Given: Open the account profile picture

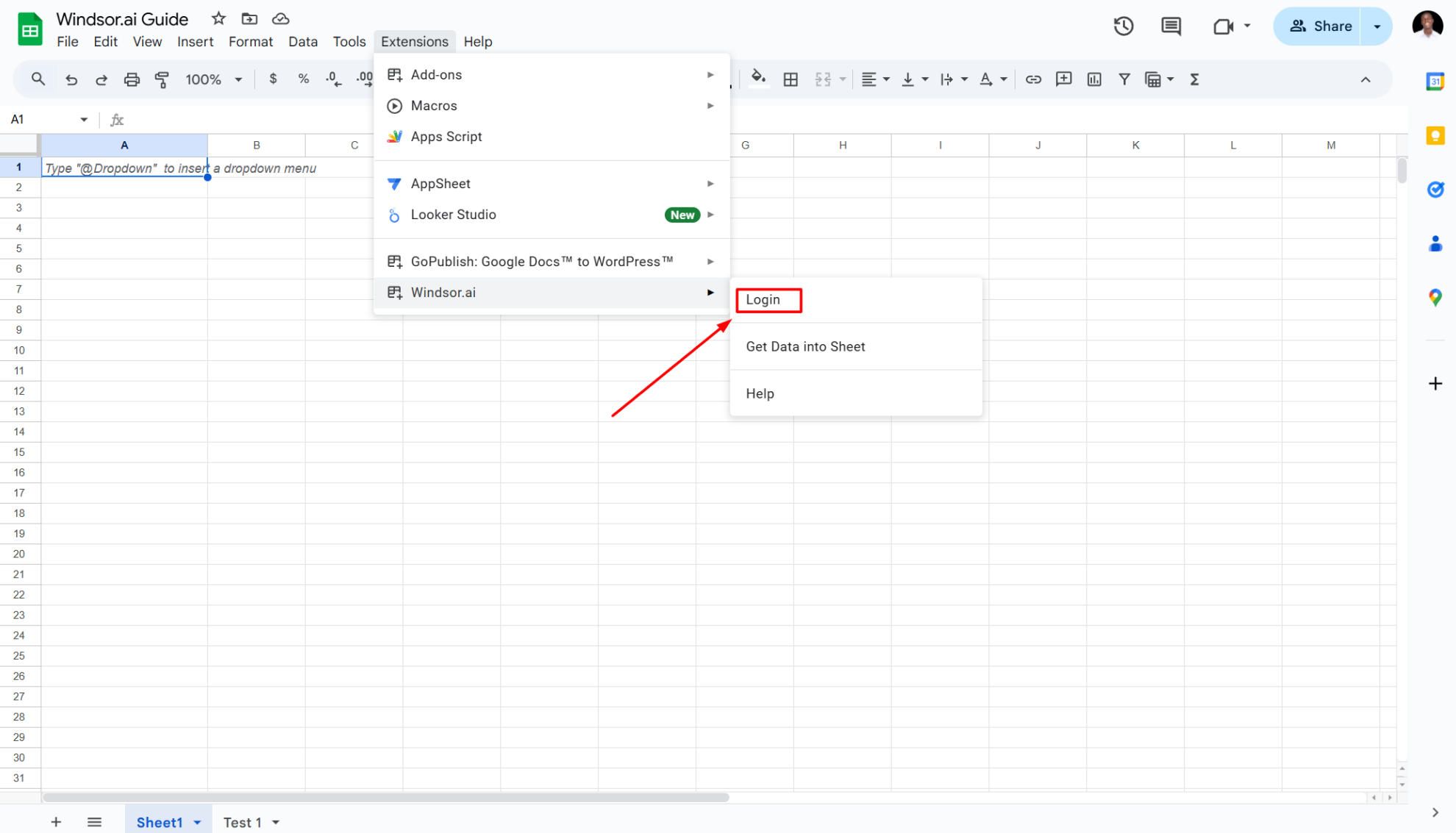Looking at the screenshot, I should [1427, 25].
